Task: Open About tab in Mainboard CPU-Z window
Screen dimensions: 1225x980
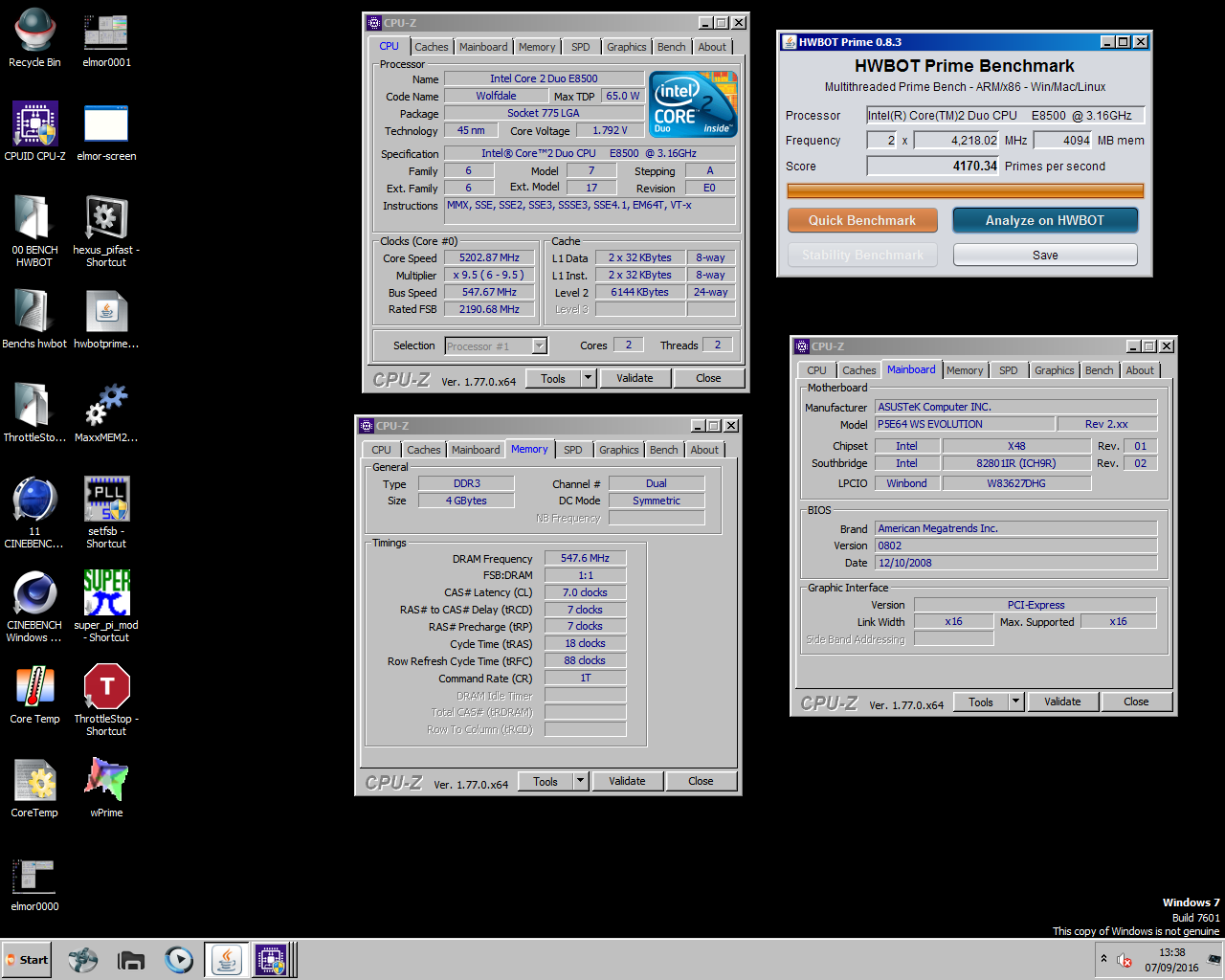Action: click(1140, 370)
